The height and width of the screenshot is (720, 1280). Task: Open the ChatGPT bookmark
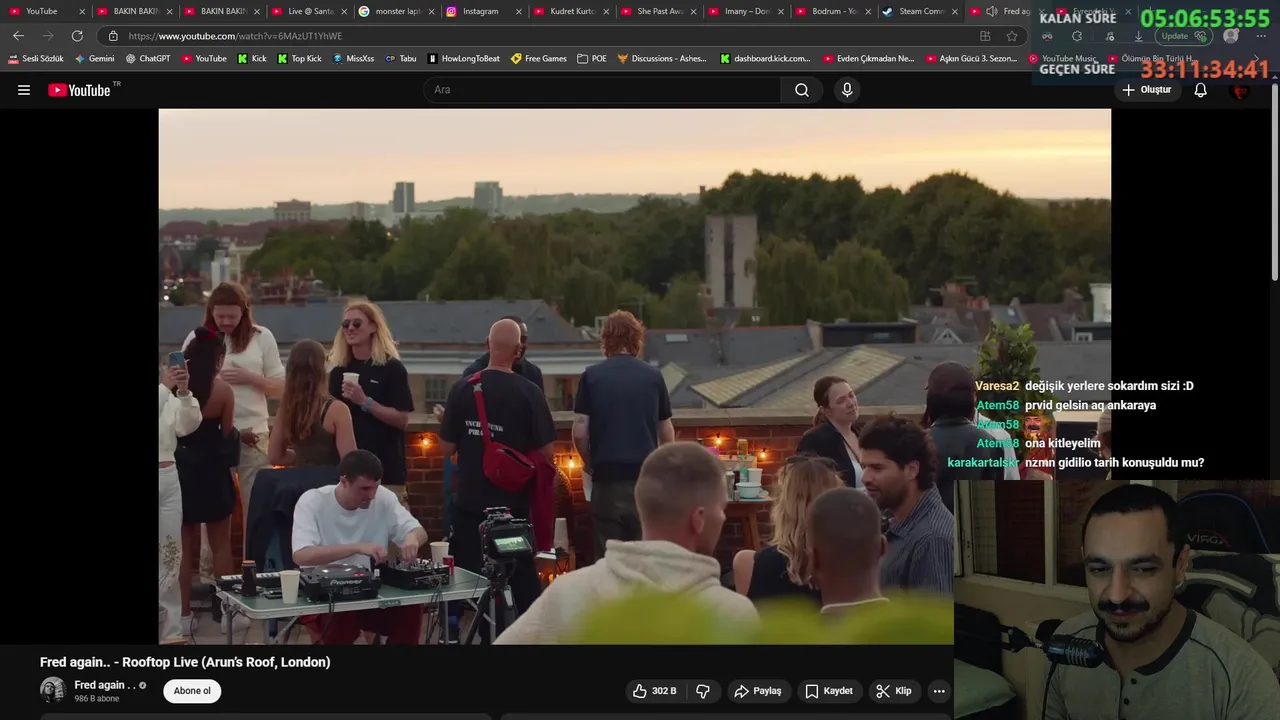pos(148,59)
